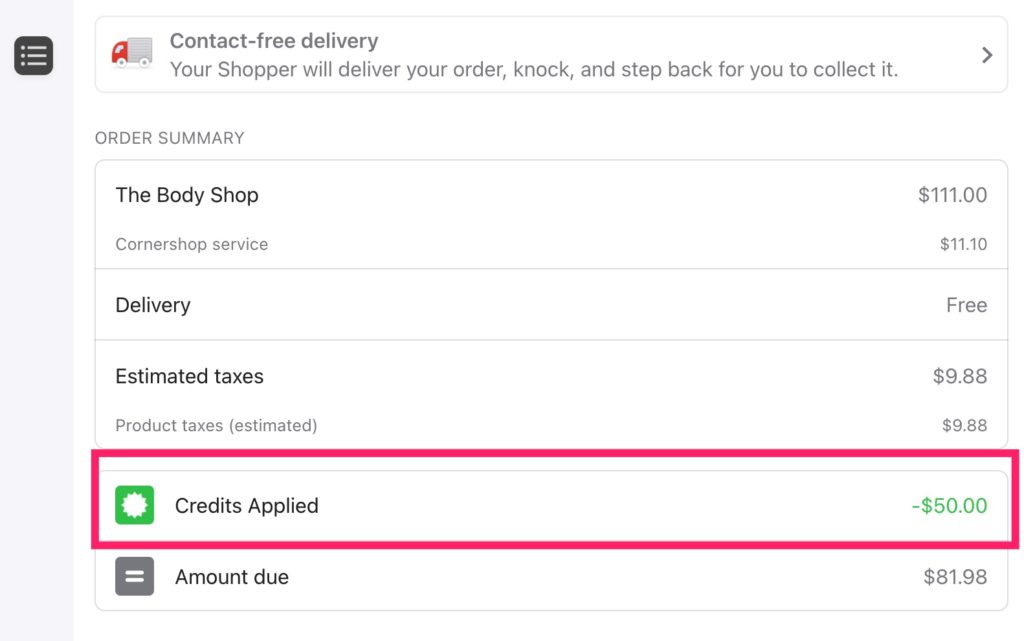Select the ORDER SUMMARY section heading
Viewport: 1024px width, 641px height.
tap(170, 138)
